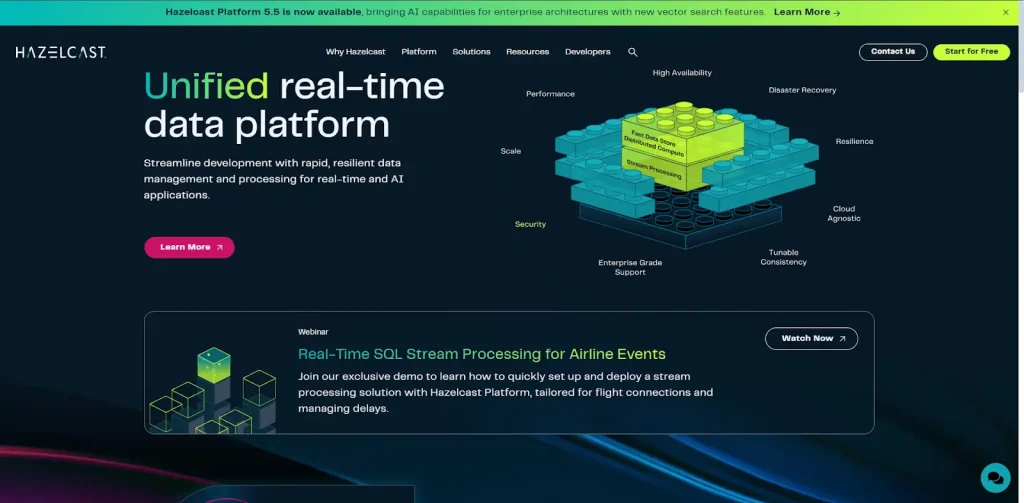Select the Cloud Agnostic label

coord(844,214)
